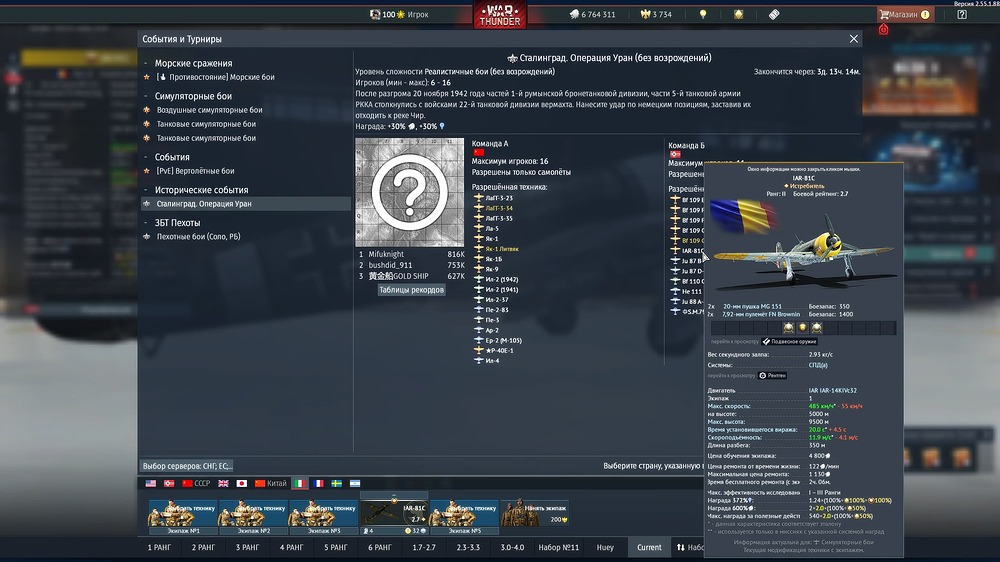Select Противостояние Морские бои event

(x=215, y=77)
